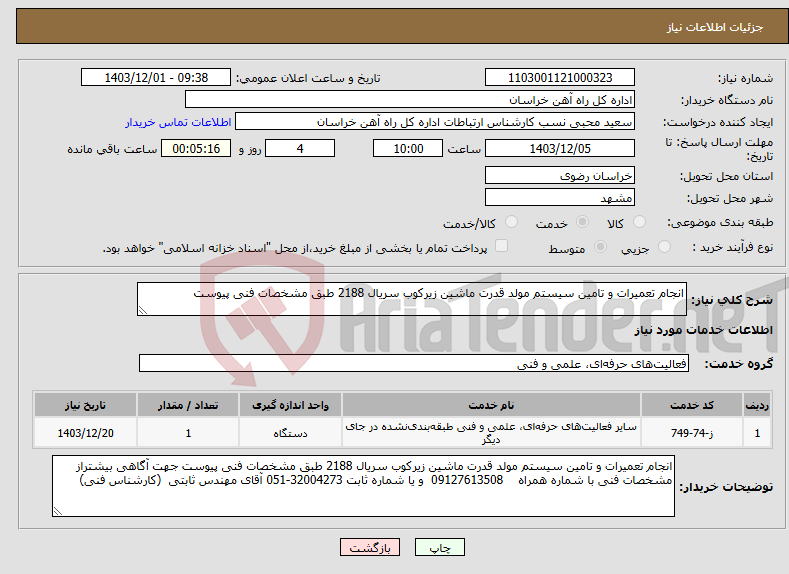Click the announcement date field 1403/12/01 - 09:38
789x574 pixels.
[156, 77]
